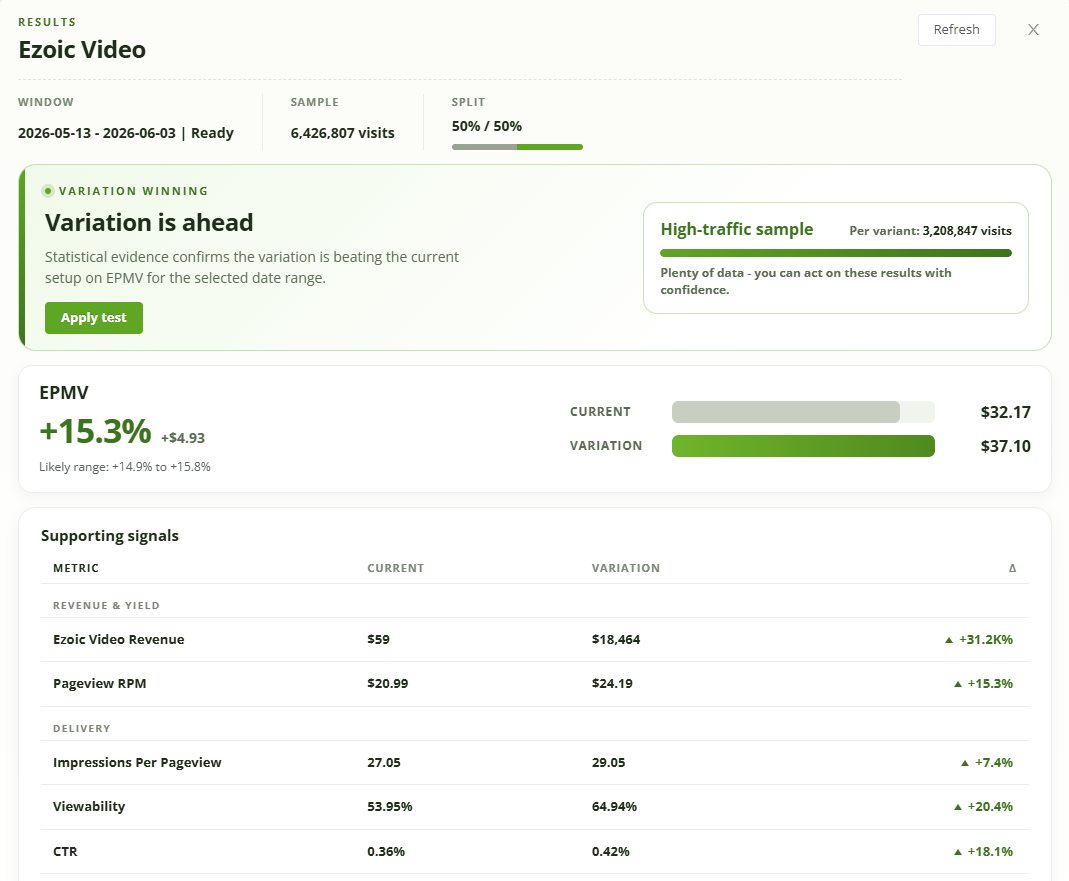The width and height of the screenshot is (1069, 881).
Task: Select the Viewability metric row
Action: click(x=534, y=807)
